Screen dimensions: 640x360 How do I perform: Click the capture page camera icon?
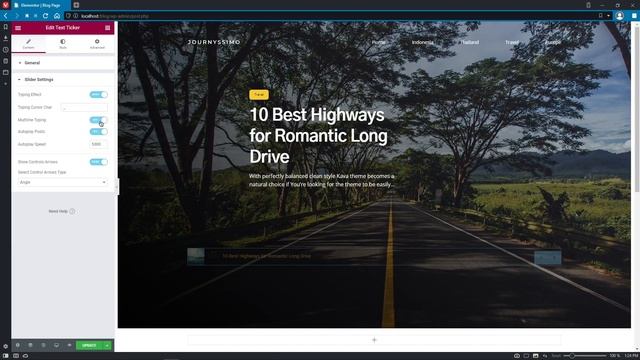(516, 356)
